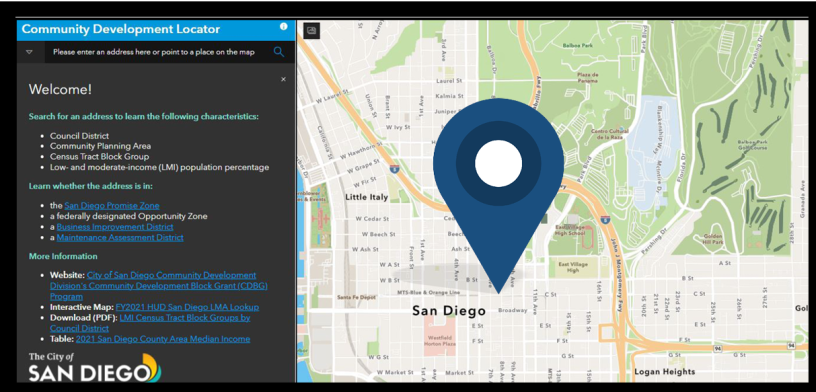The height and width of the screenshot is (392, 816).
Task: Click the info icon in Community Development Locator header
Action: 284,27
